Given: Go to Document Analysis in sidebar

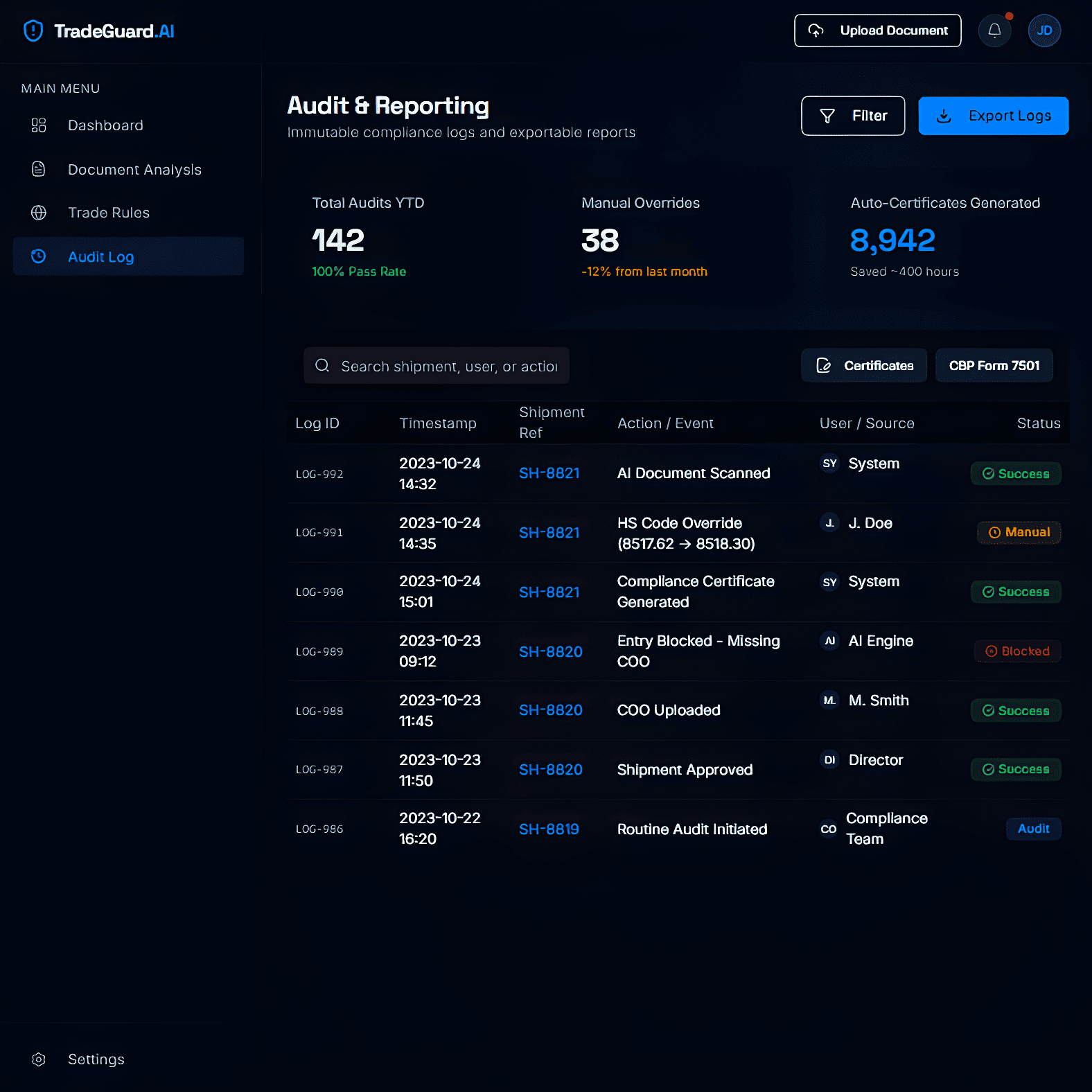Looking at the screenshot, I should click(134, 170).
